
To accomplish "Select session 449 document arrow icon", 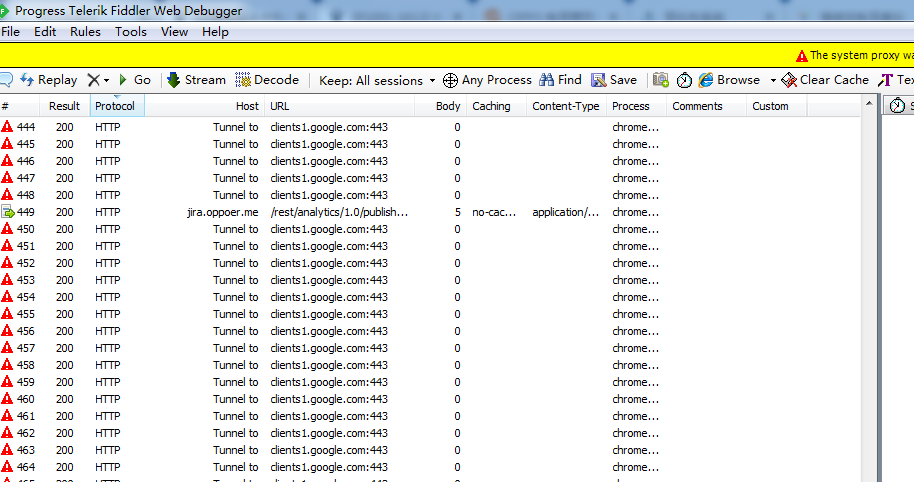I will (x=8, y=212).
